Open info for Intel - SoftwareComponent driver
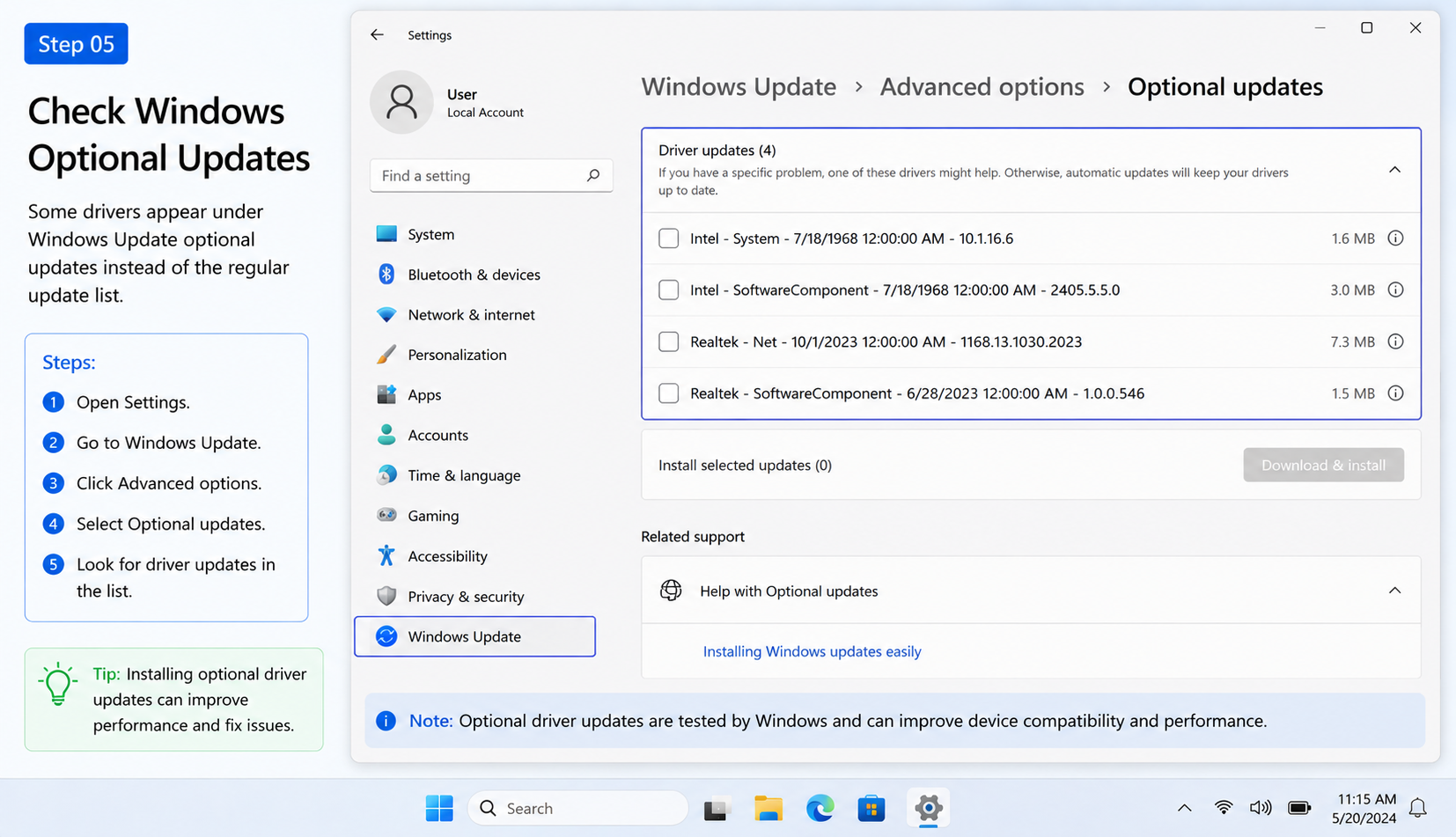1456x837 pixels. tap(1395, 290)
